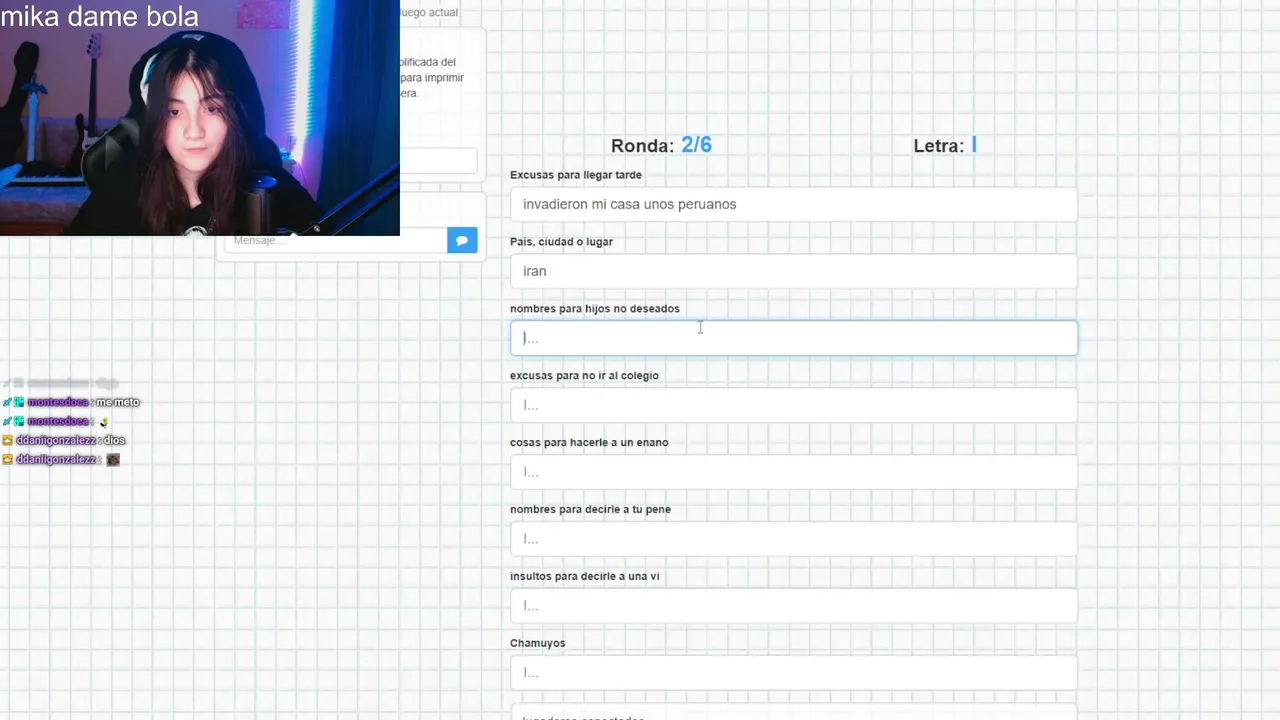
Task: Select the Chamuyos answer field
Action: click(x=794, y=673)
